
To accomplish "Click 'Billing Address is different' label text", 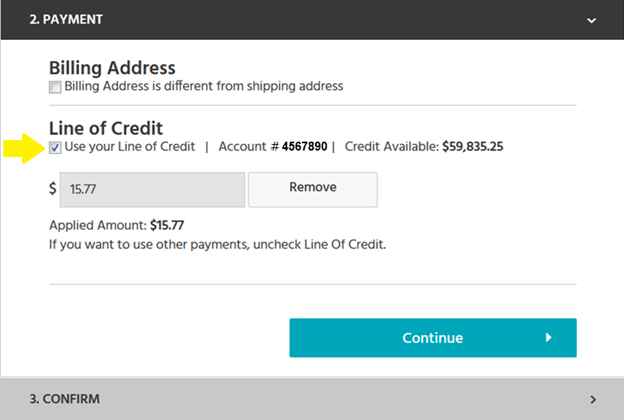I will tap(204, 86).
